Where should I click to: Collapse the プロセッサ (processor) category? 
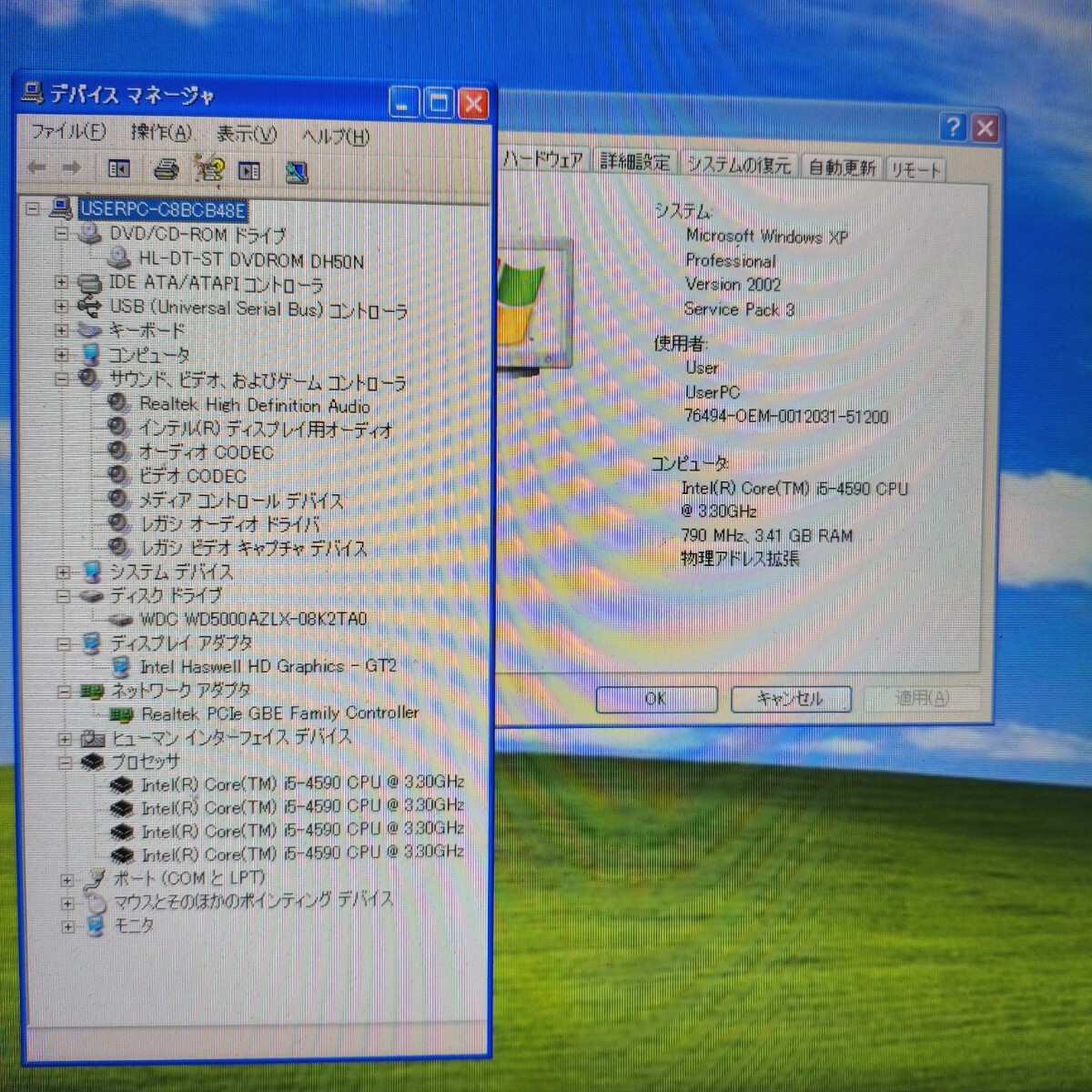coord(65,763)
